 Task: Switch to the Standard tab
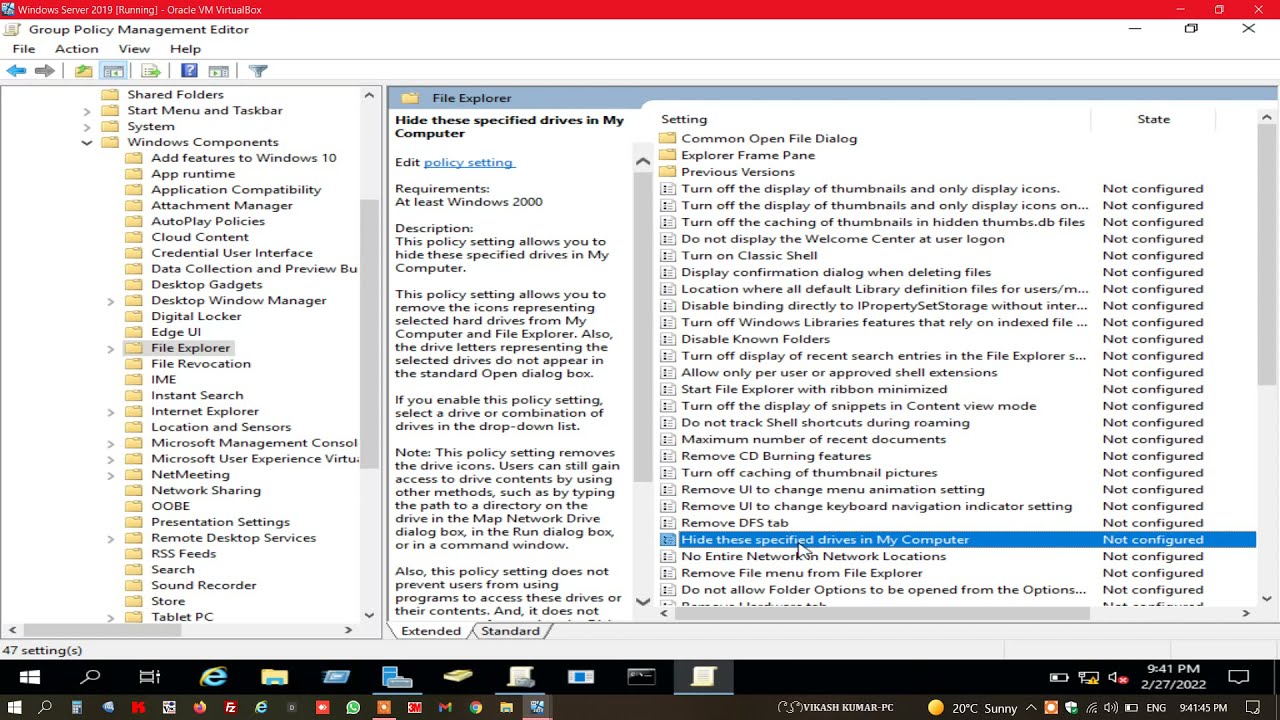click(x=510, y=631)
